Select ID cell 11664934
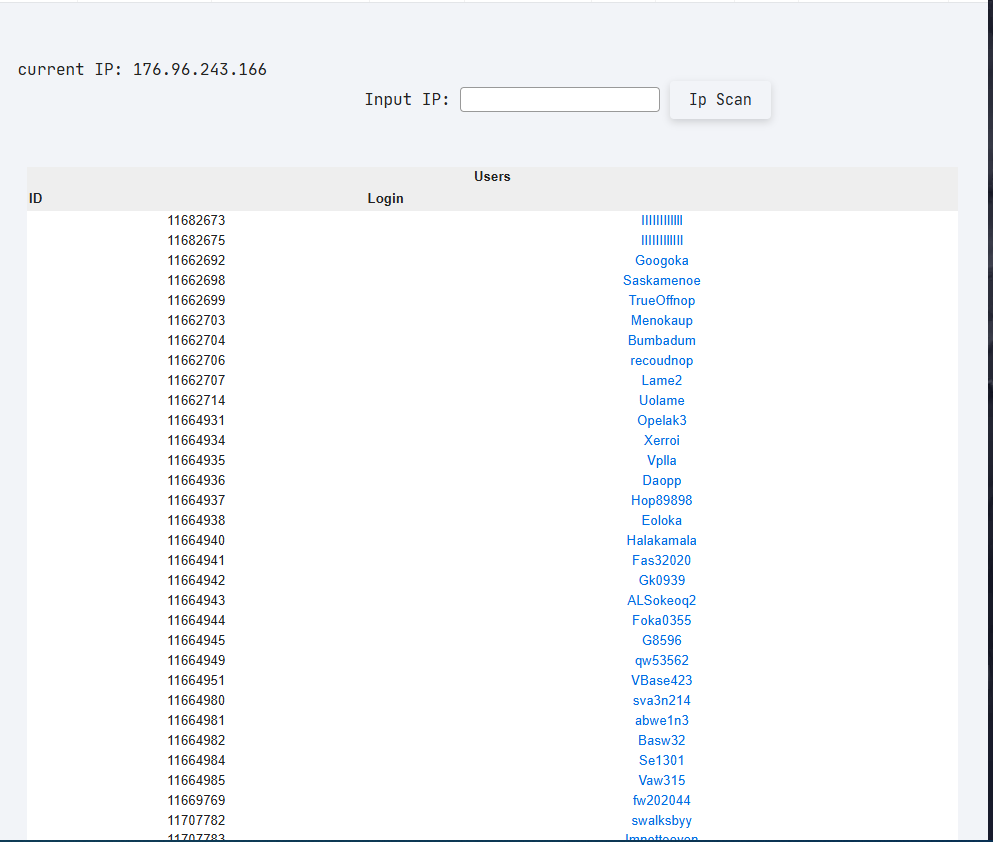Viewport: 993px width, 842px height. pyautogui.click(x=196, y=441)
